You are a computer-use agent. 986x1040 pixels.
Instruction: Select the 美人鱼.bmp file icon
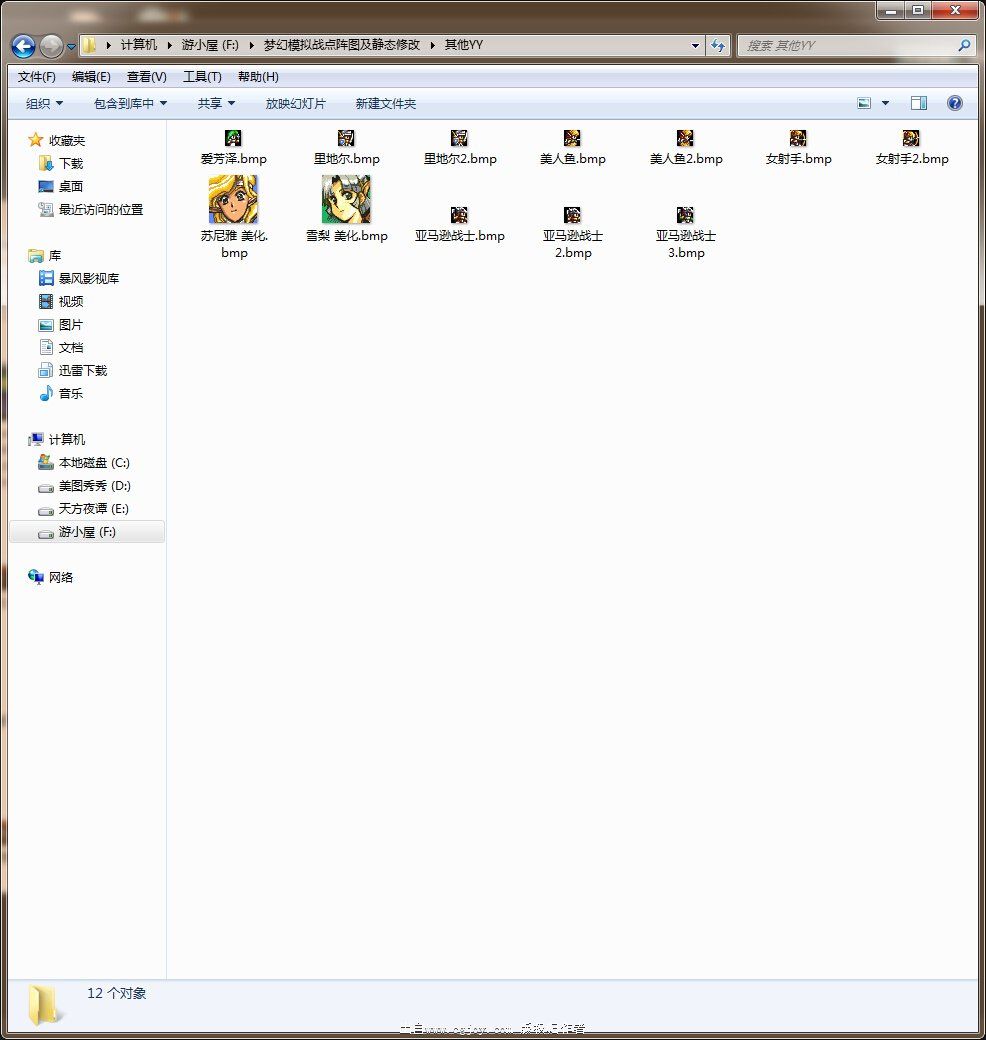click(x=572, y=138)
